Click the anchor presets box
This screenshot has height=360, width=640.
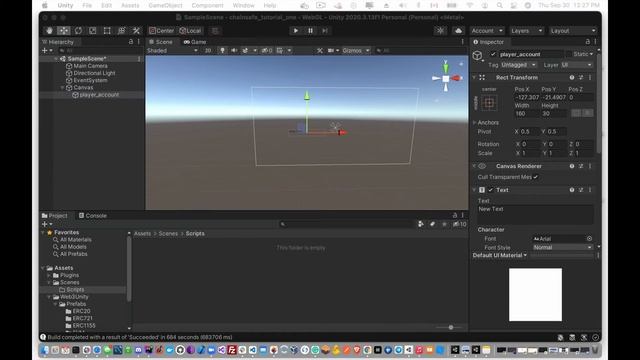[x=489, y=103]
